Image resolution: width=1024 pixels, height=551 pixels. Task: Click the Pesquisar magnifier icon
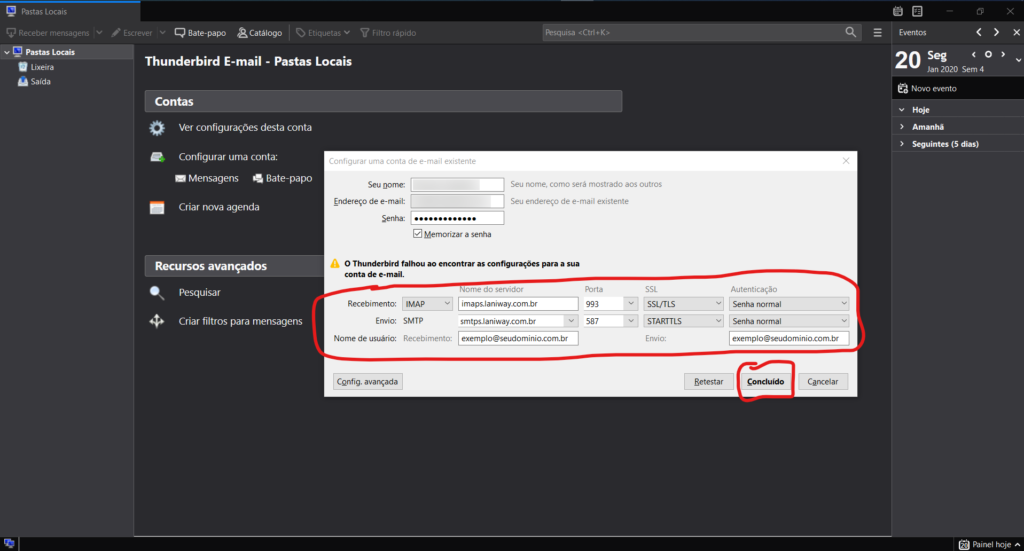157,292
